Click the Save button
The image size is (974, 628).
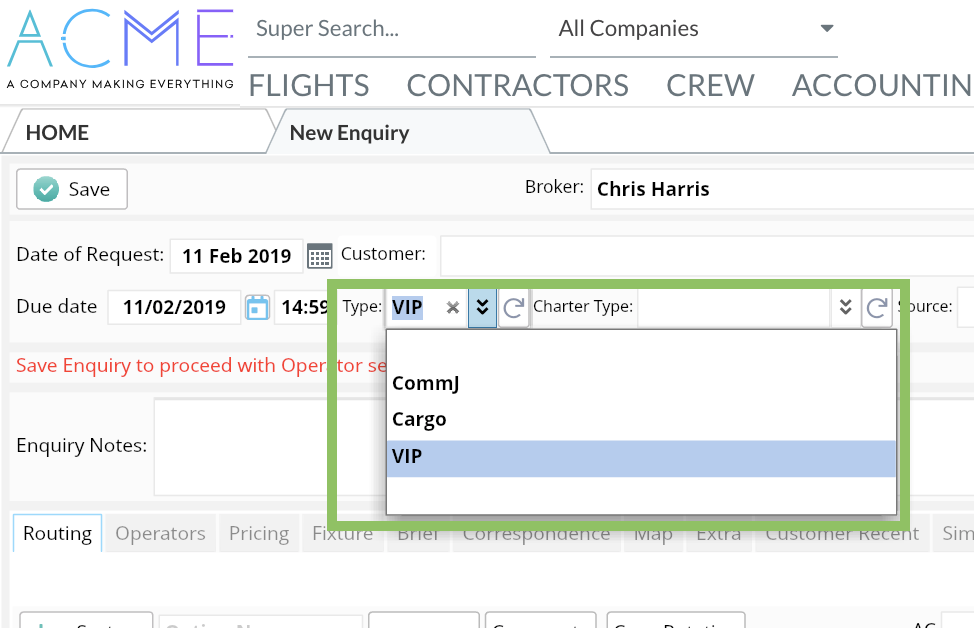click(x=72, y=190)
